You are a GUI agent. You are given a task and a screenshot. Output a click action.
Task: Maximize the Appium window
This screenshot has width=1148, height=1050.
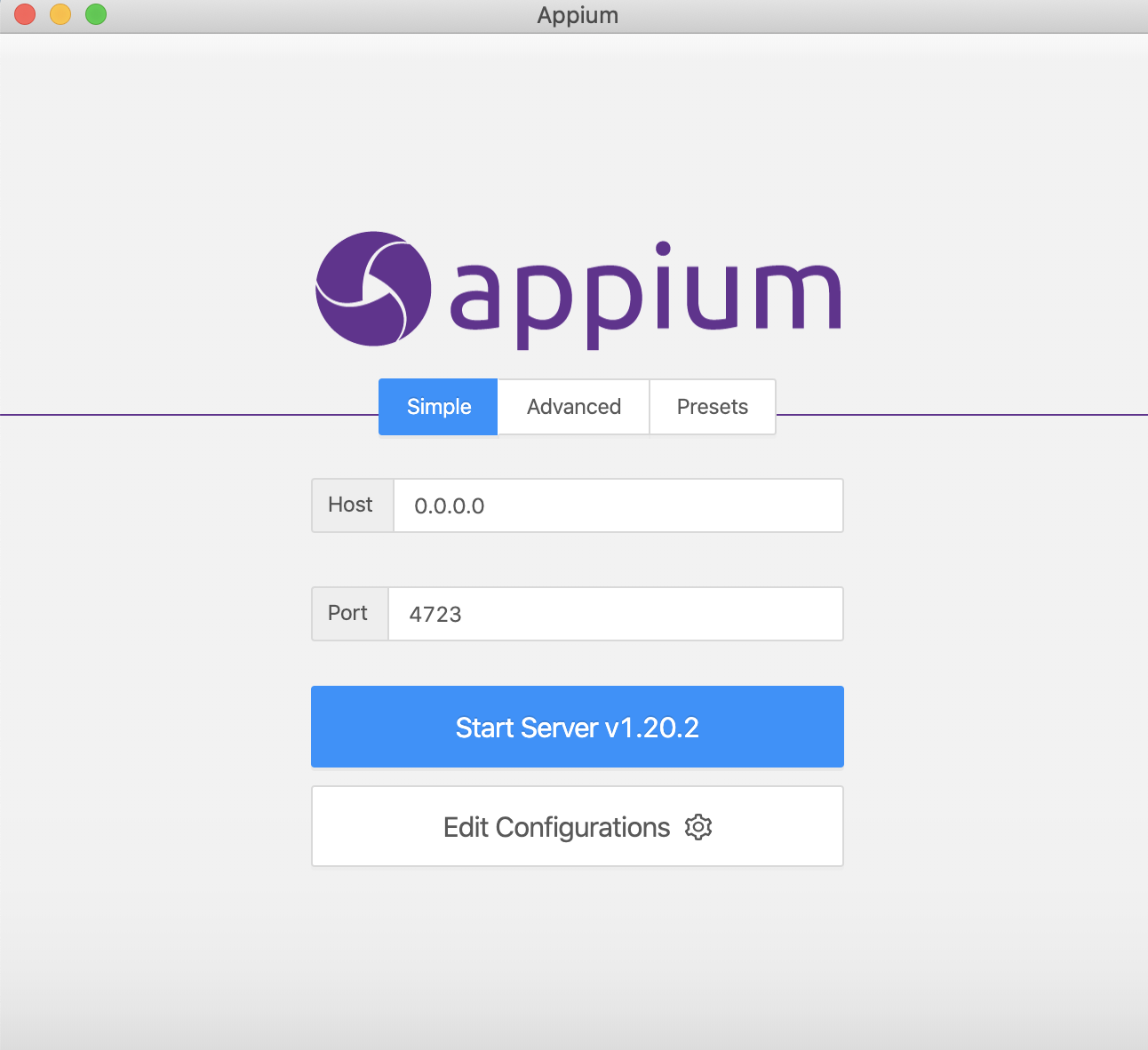(x=96, y=14)
